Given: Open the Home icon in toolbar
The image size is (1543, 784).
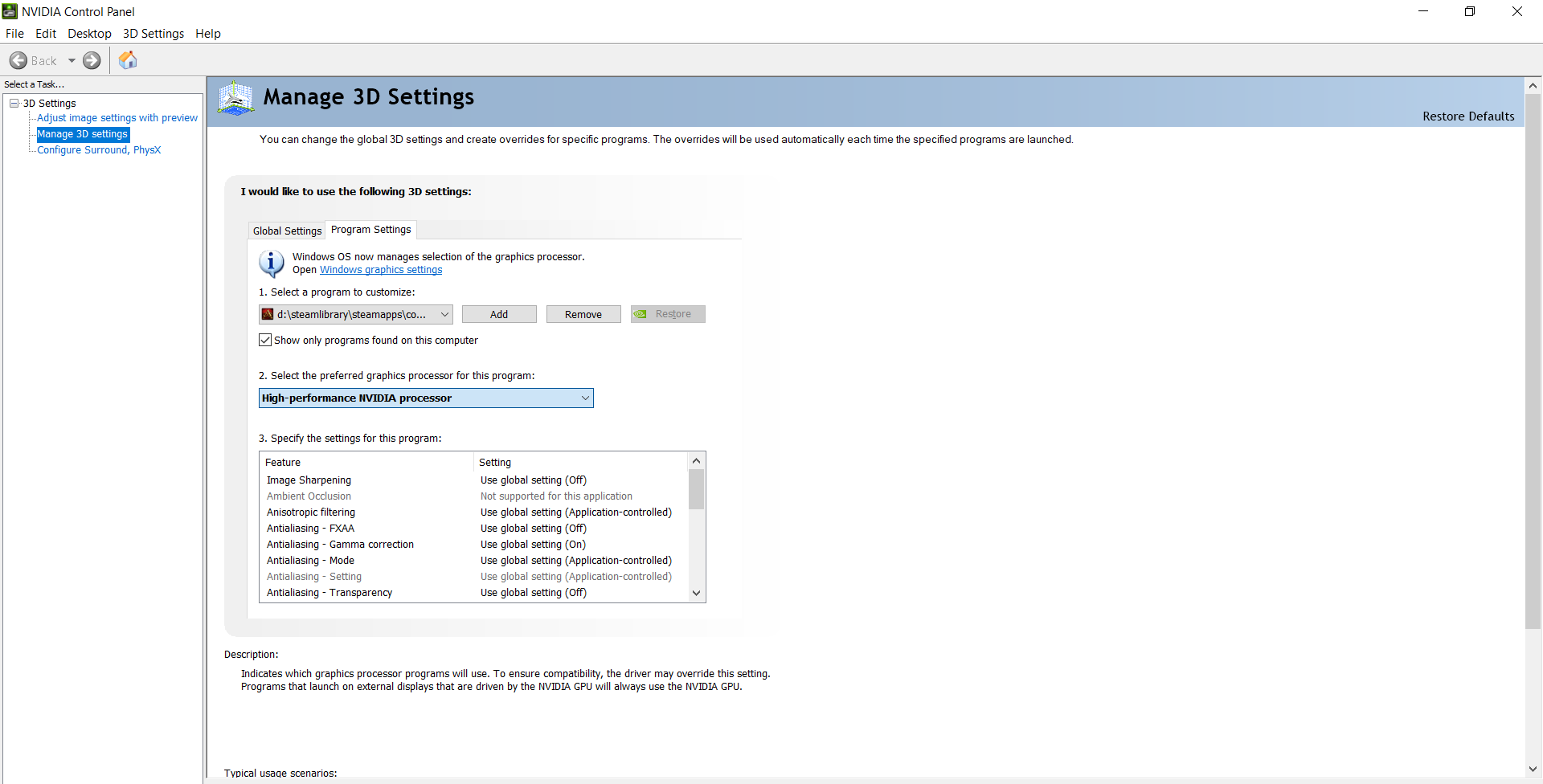Looking at the screenshot, I should click(128, 60).
